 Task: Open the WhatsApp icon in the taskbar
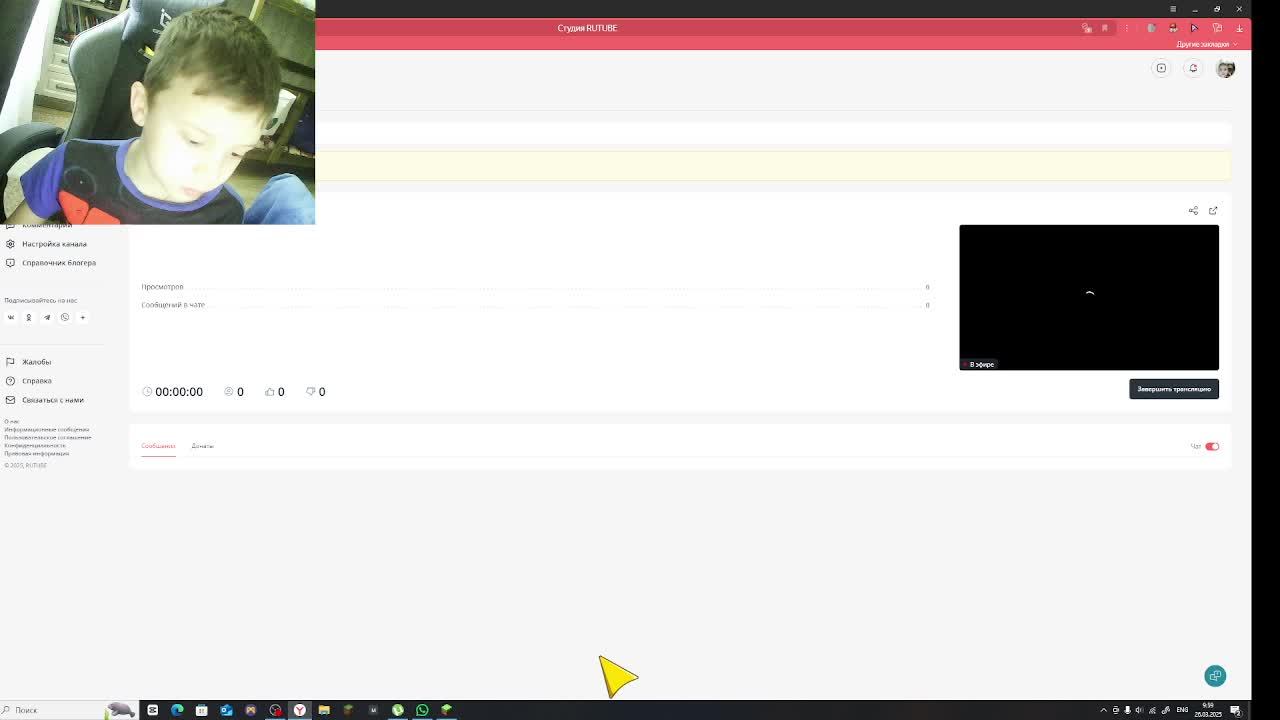[x=422, y=710]
